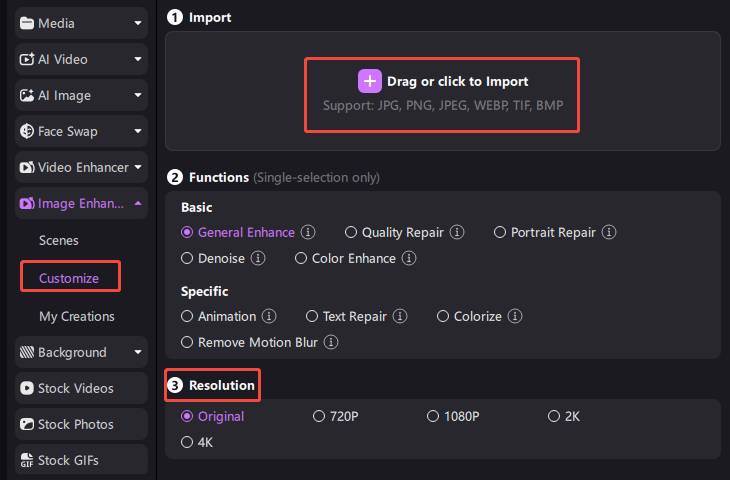The width and height of the screenshot is (730, 480).
Task: Expand the Video Enhancer dropdown arrow
Action: [x=138, y=167]
